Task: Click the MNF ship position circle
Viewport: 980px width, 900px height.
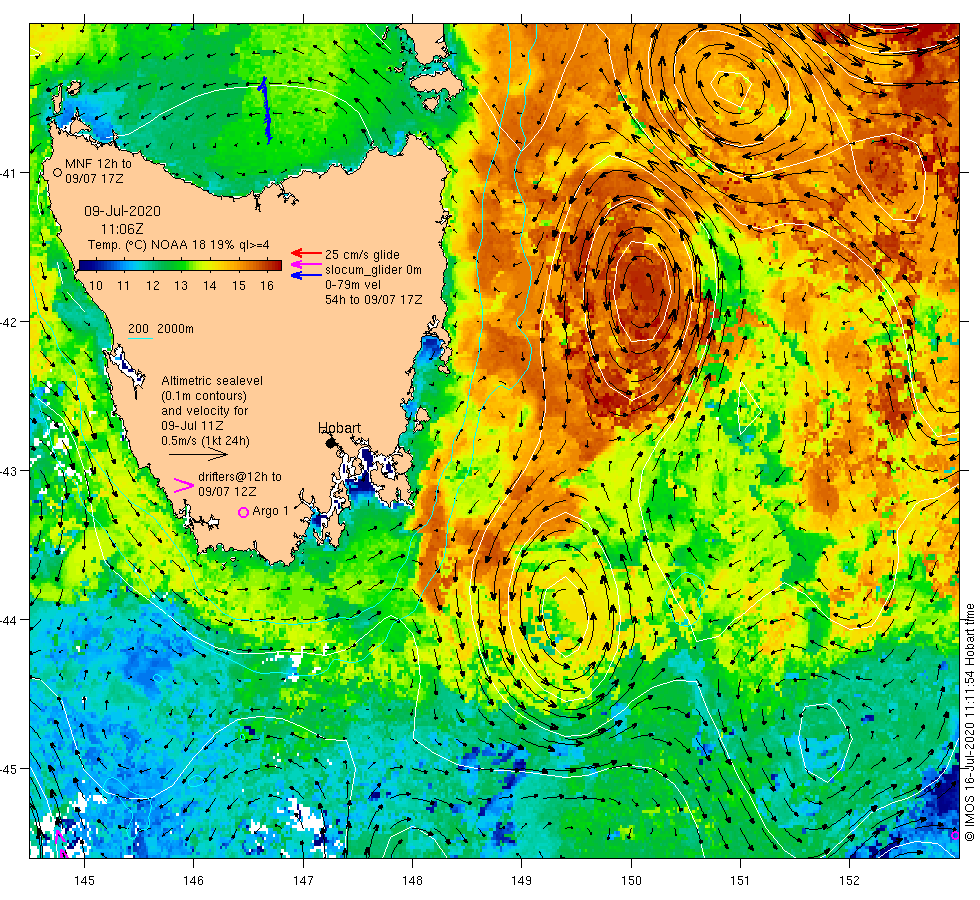Action: [57, 172]
